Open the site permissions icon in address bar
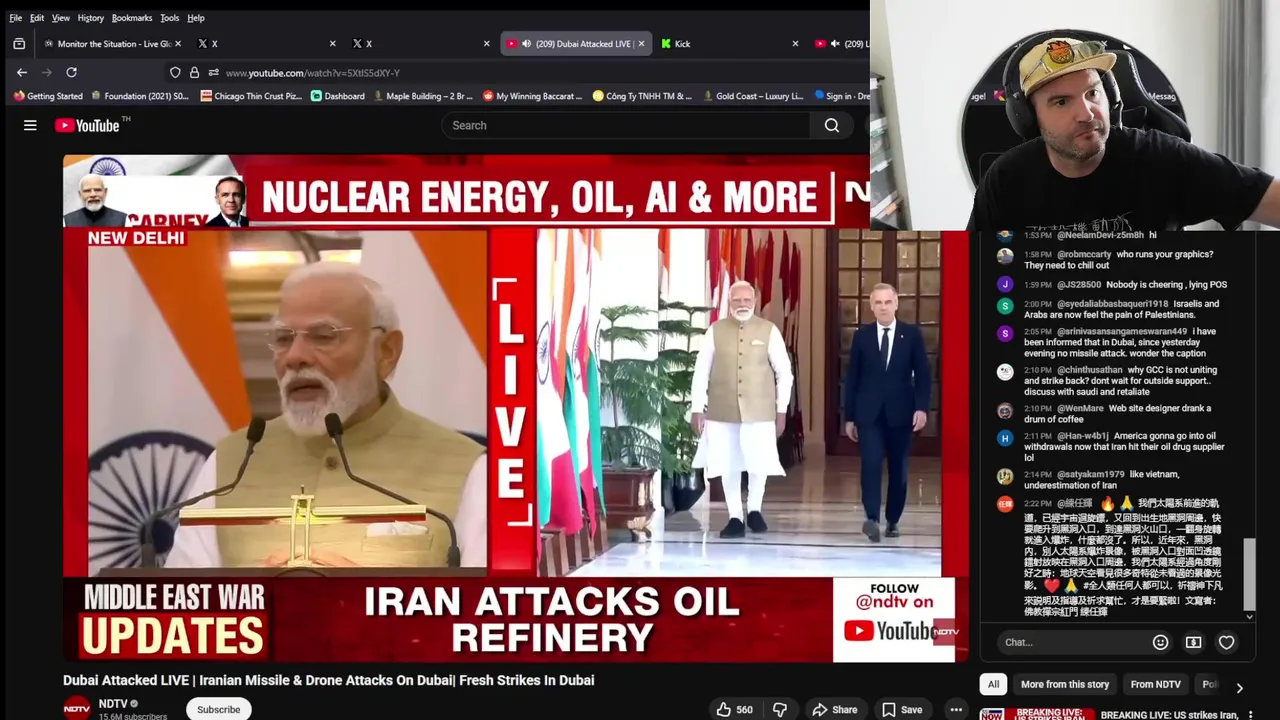This screenshot has height=720, width=1280. pos(213,72)
